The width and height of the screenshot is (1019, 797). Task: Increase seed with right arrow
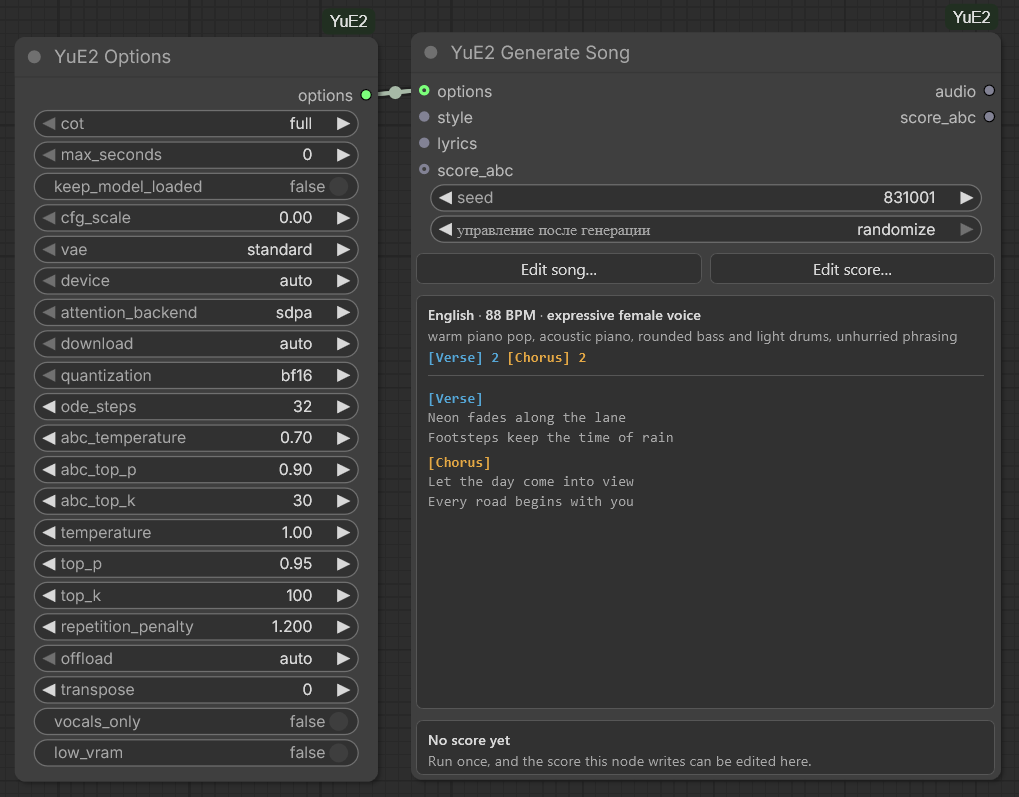coord(966,198)
